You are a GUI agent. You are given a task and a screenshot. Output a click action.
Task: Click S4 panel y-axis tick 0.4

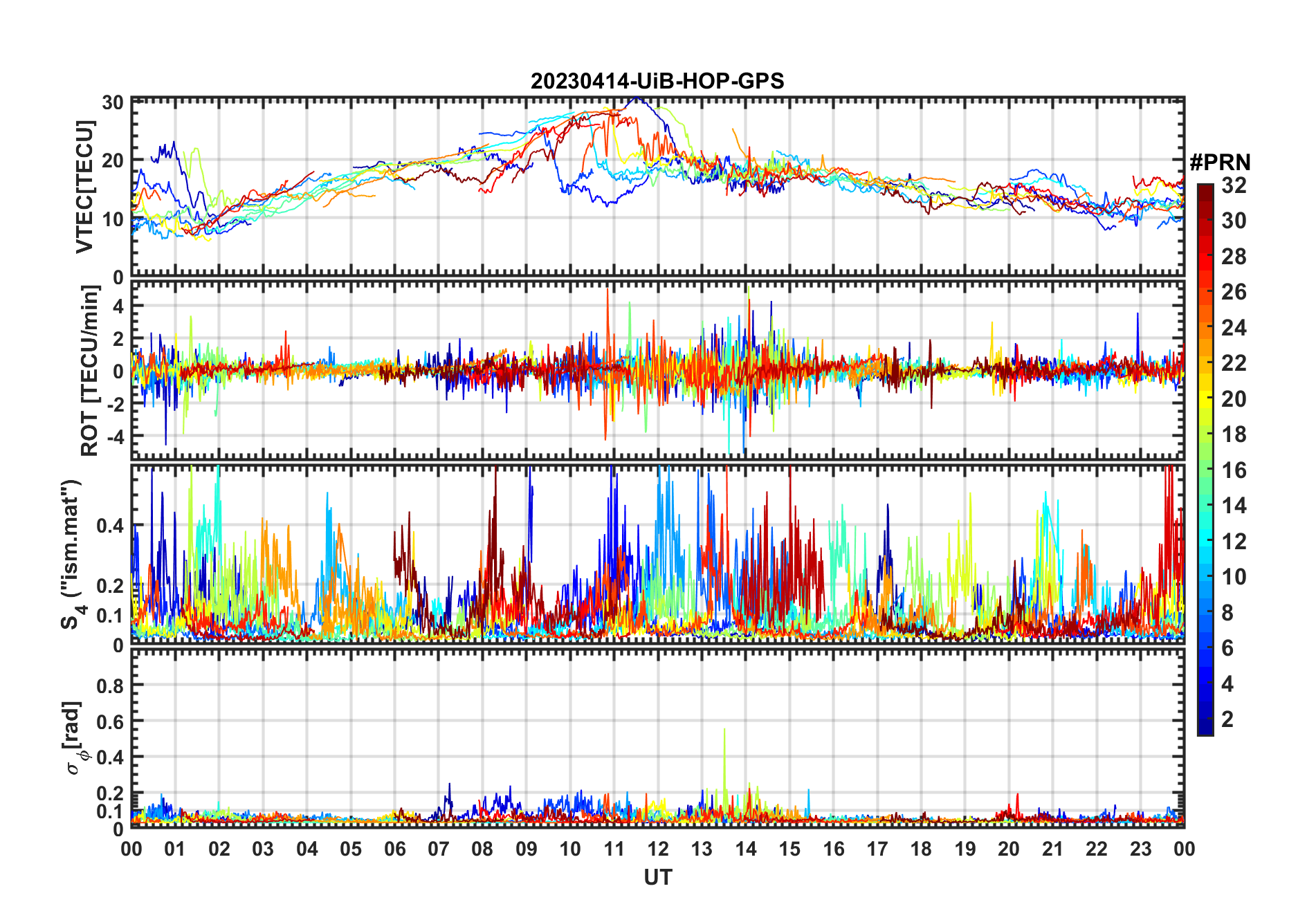111,526
